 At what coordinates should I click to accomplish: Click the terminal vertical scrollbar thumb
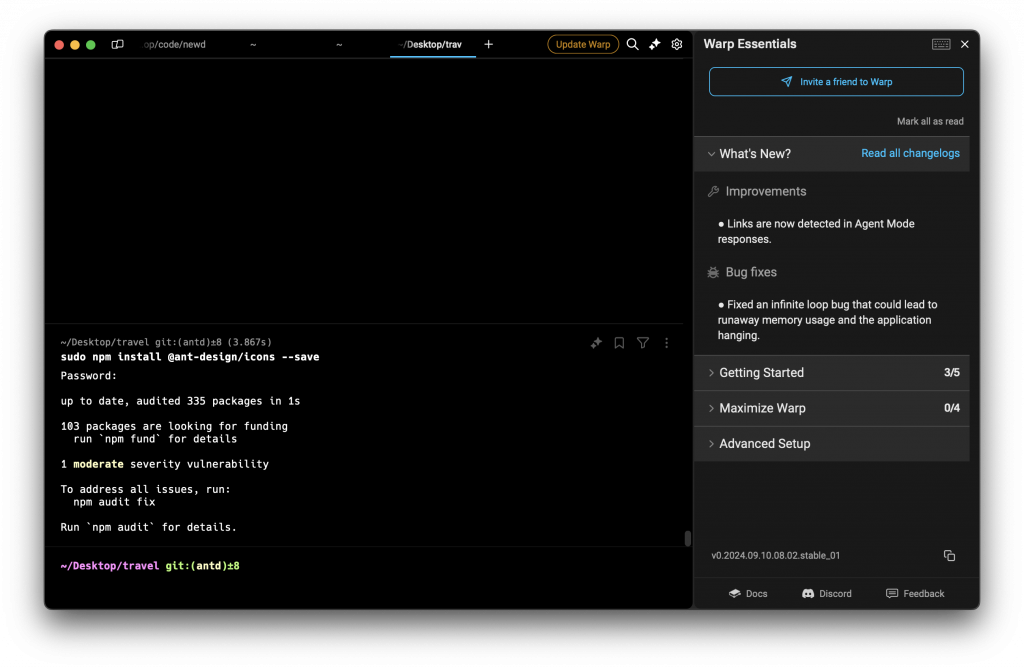point(688,539)
